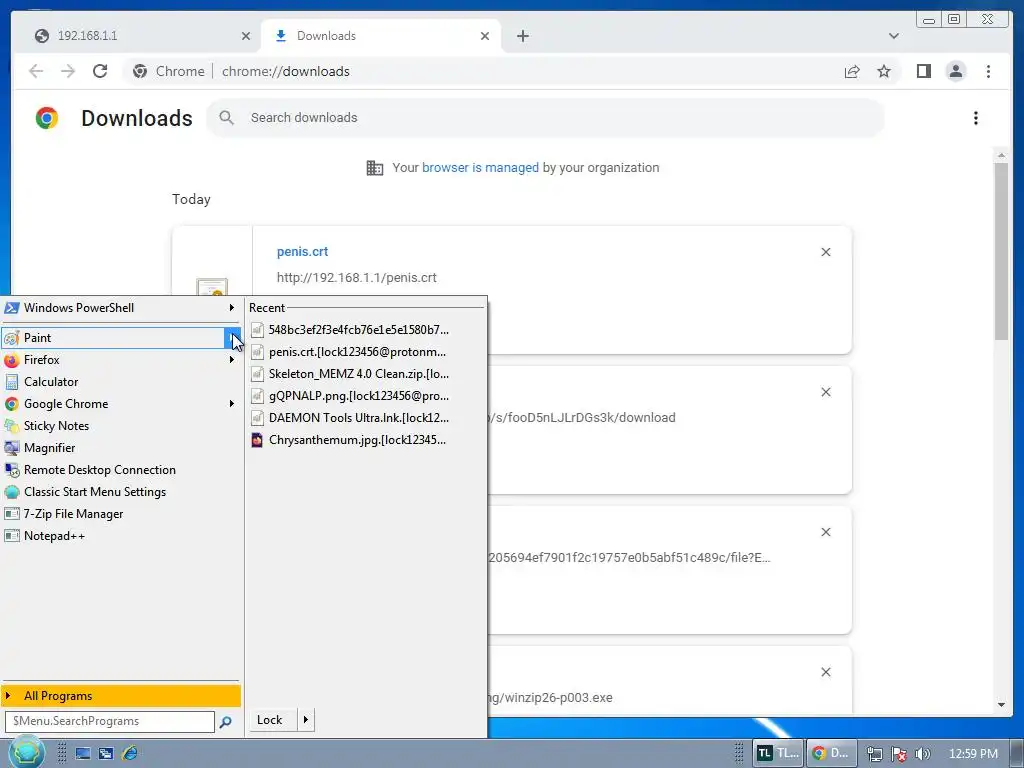Open tab search dropdown chevron
1024x768 pixels.
pyautogui.click(x=893, y=36)
